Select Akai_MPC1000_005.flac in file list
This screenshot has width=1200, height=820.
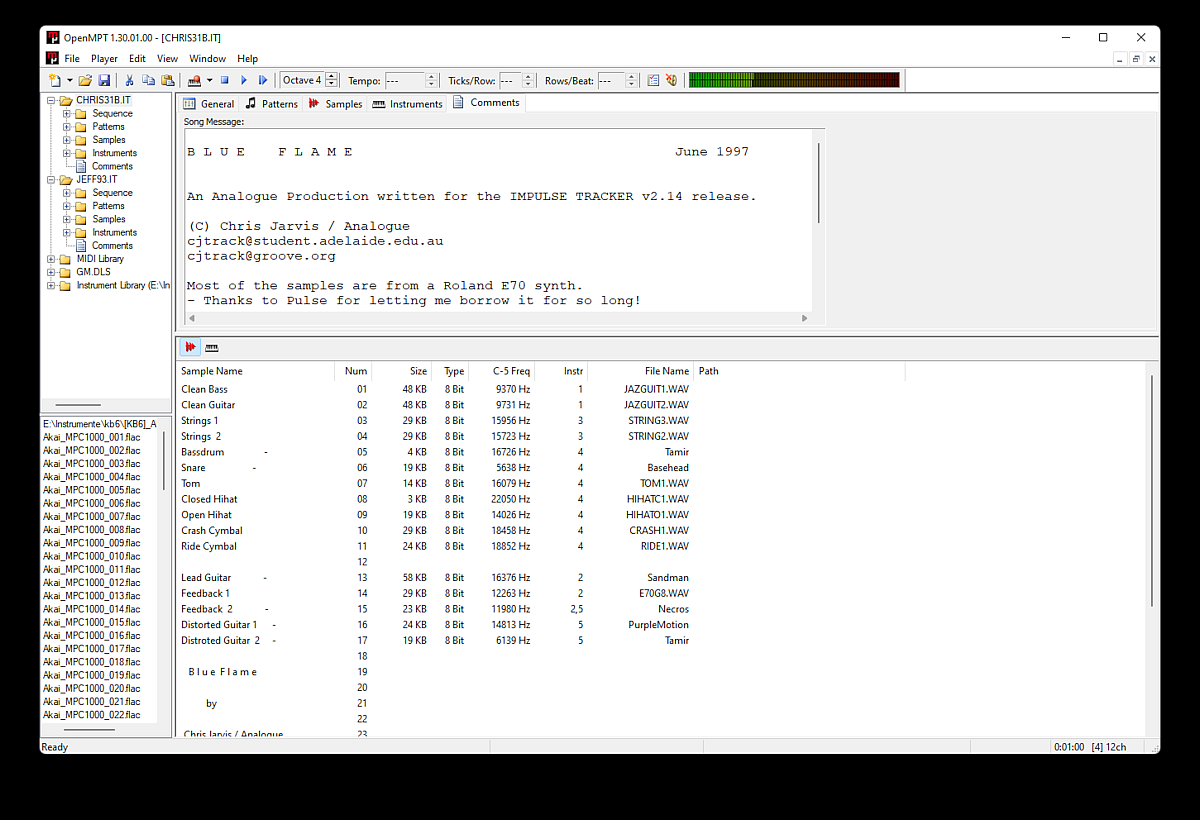(92, 490)
